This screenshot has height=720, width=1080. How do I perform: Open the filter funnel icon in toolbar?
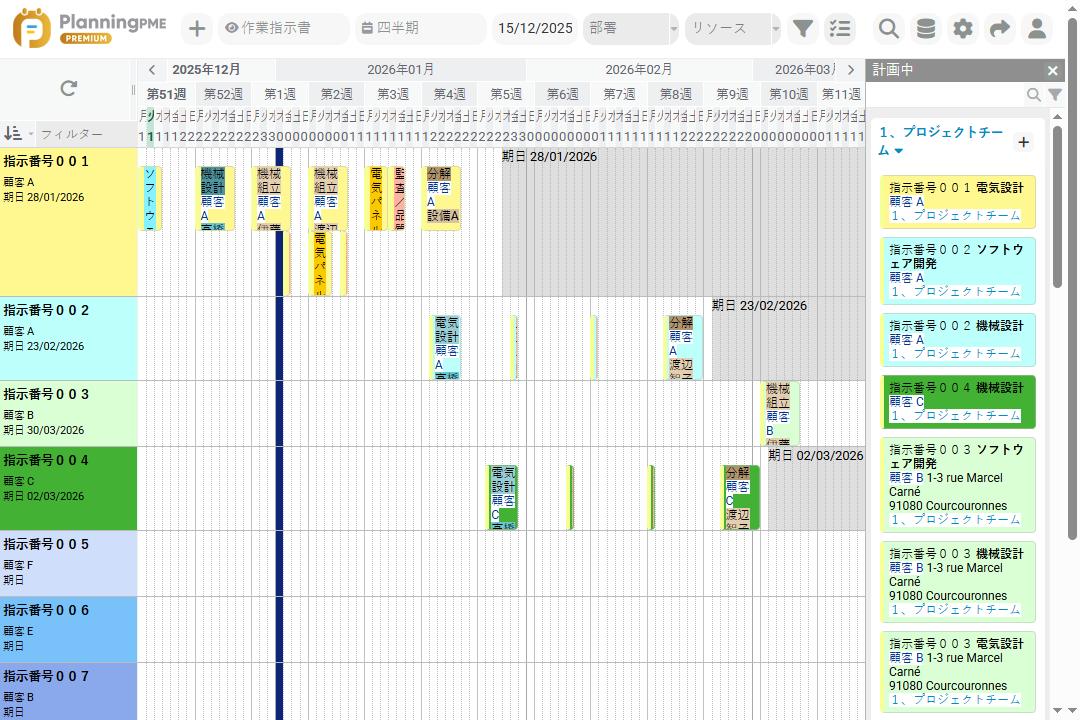803,28
